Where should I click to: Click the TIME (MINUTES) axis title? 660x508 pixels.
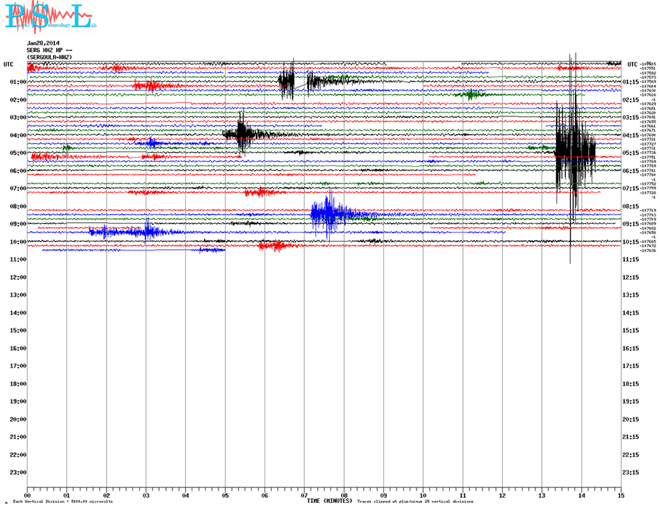(329, 500)
